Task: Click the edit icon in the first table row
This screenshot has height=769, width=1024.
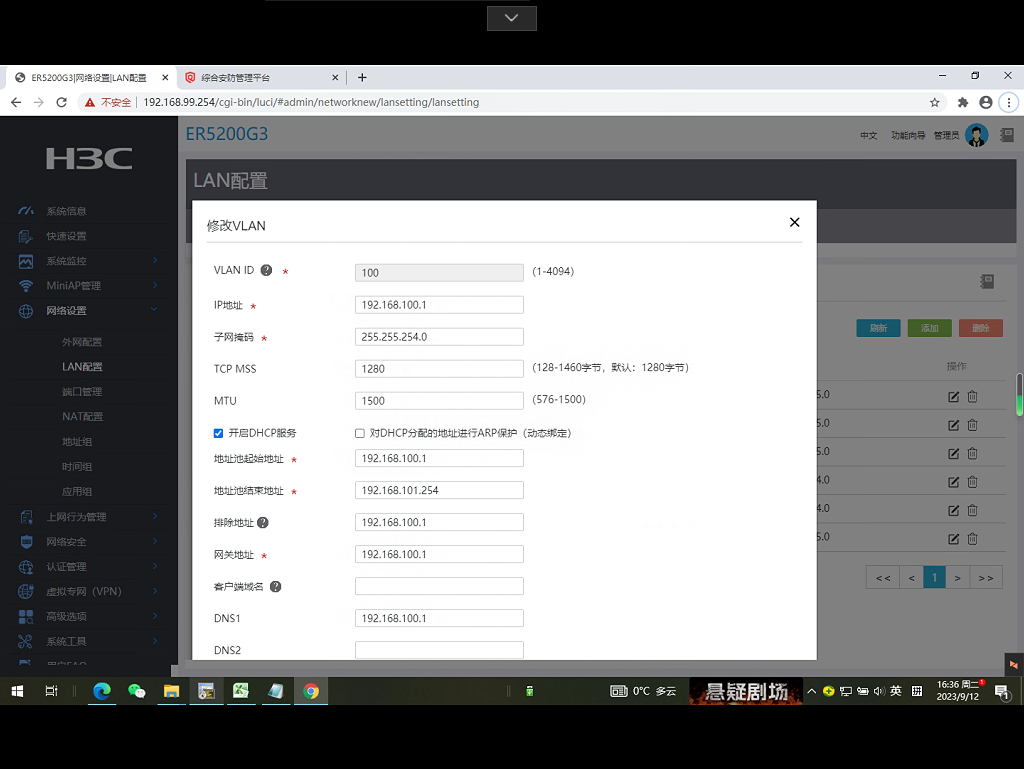Action: click(x=953, y=396)
